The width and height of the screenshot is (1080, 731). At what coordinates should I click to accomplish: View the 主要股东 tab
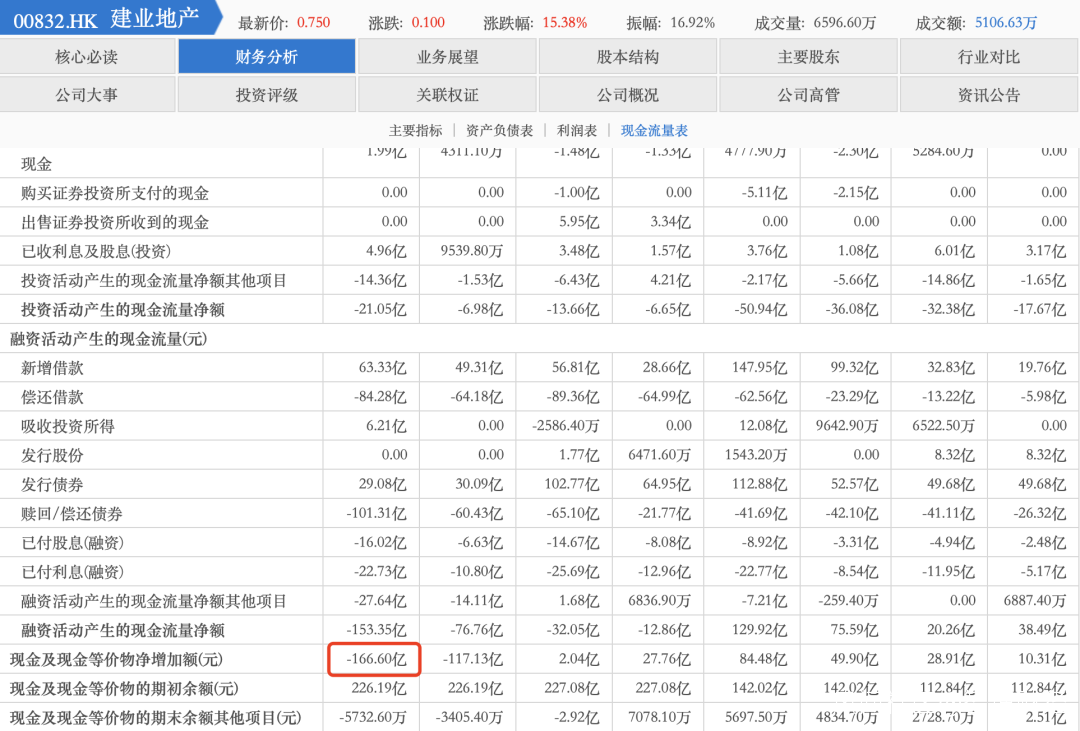[x=808, y=56]
